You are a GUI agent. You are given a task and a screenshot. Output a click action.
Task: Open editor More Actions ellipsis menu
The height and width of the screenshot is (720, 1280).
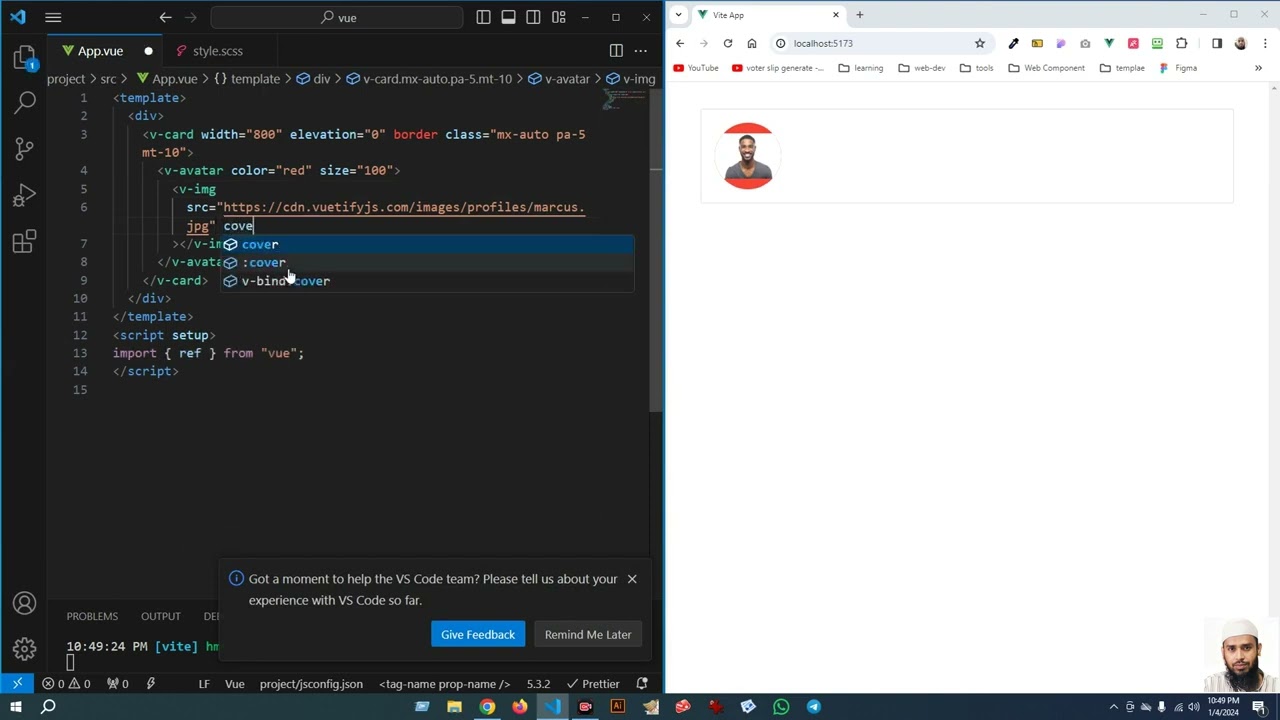[x=641, y=51]
